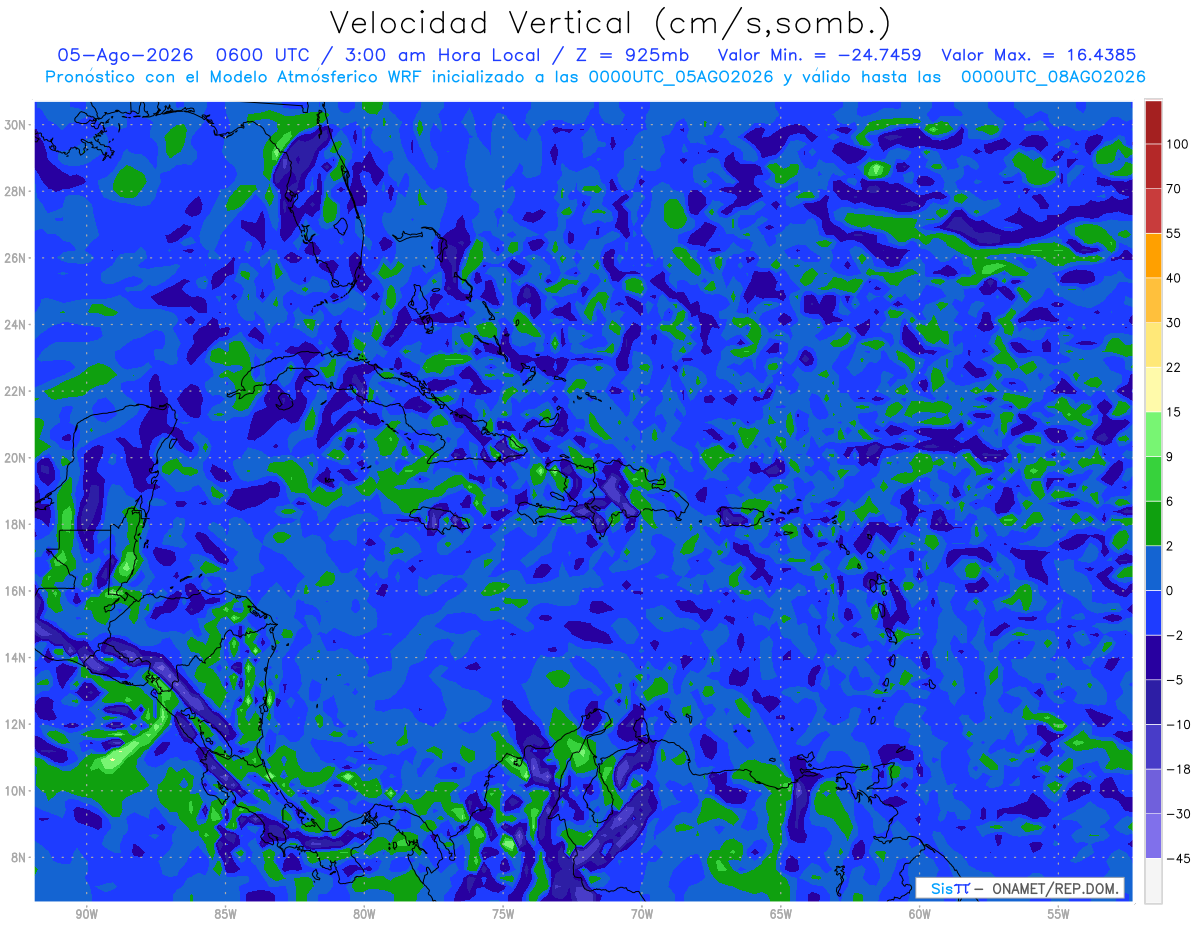The width and height of the screenshot is (1200, 927).
Task: Click the orange swatch between 40 and 55
Action: coord(1153,256)
